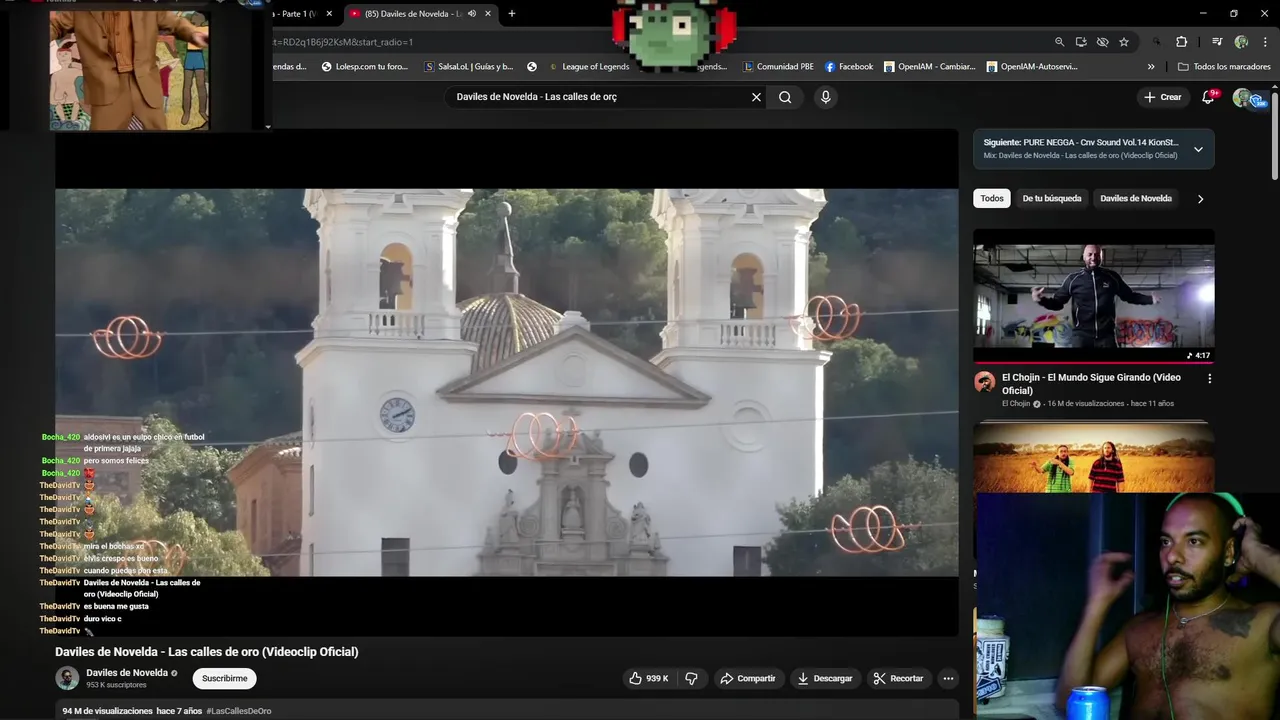Viewport: 1280px width, 720px height.
Task: Click the crossed-eye tracking protection icon
Action: (x=1102, y=42)
